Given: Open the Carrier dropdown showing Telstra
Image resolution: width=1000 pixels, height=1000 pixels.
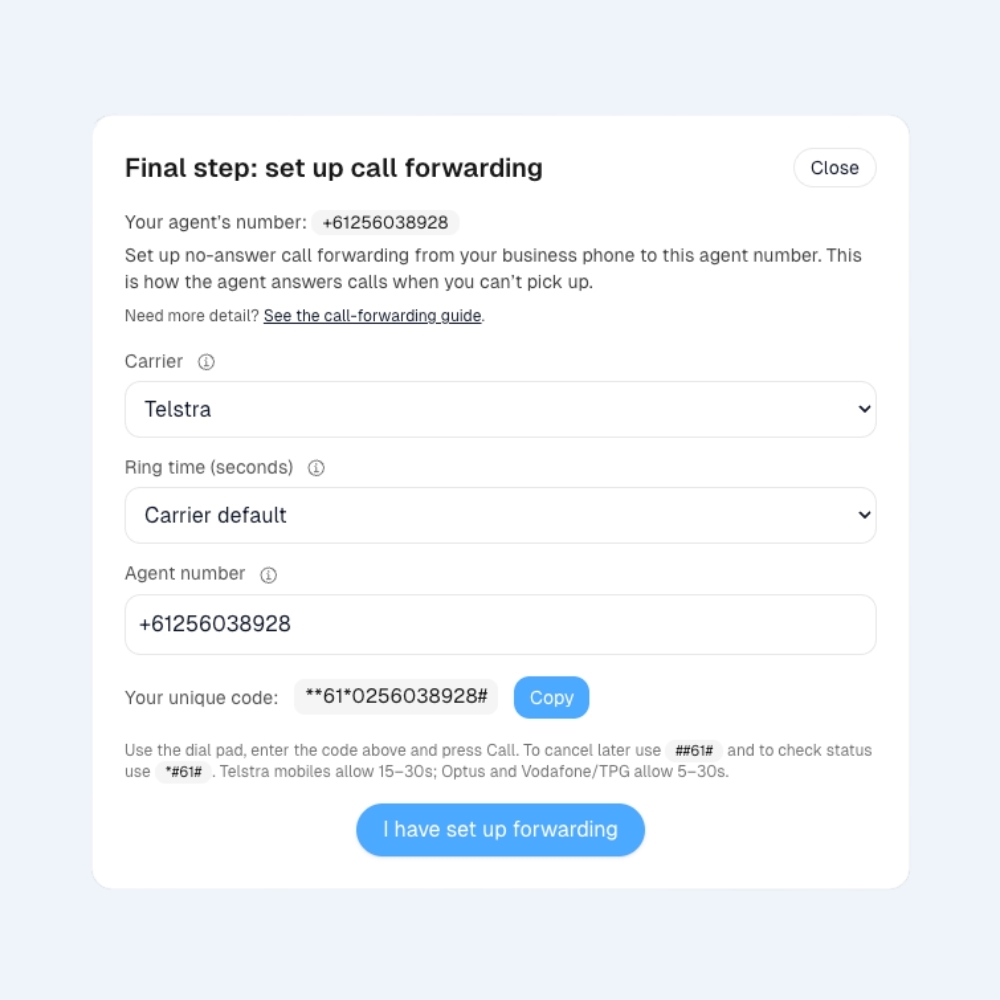Looking at the screenshot, I should [500, 409].
